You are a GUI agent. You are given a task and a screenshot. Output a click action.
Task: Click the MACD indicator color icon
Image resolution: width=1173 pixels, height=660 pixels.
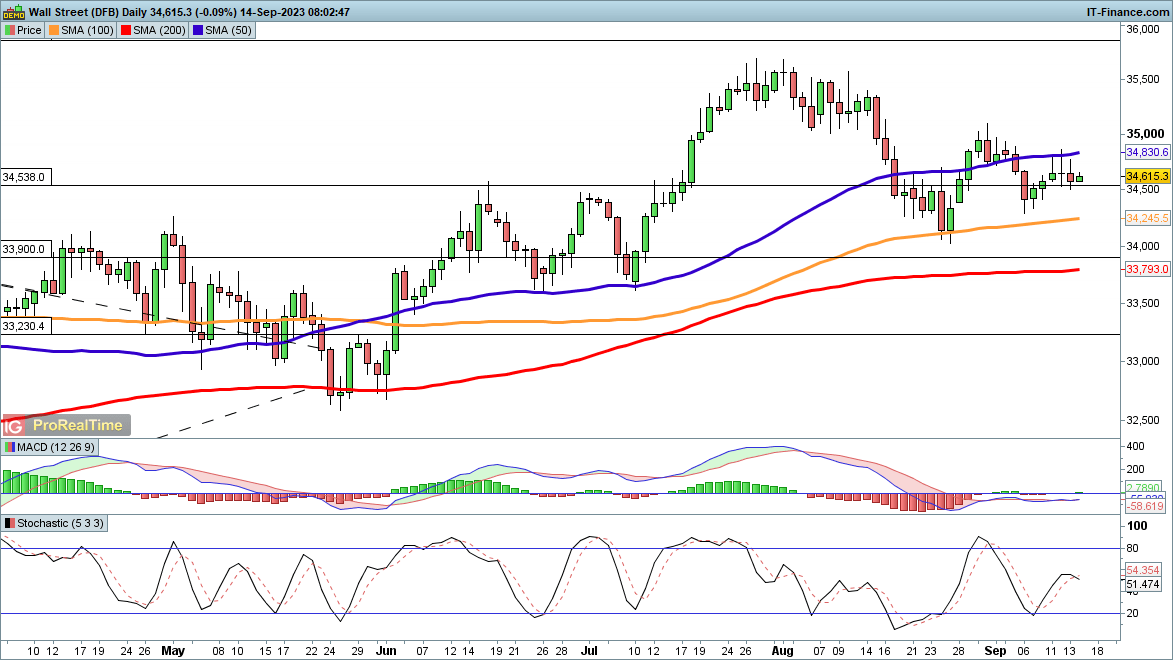click(10, 446)
